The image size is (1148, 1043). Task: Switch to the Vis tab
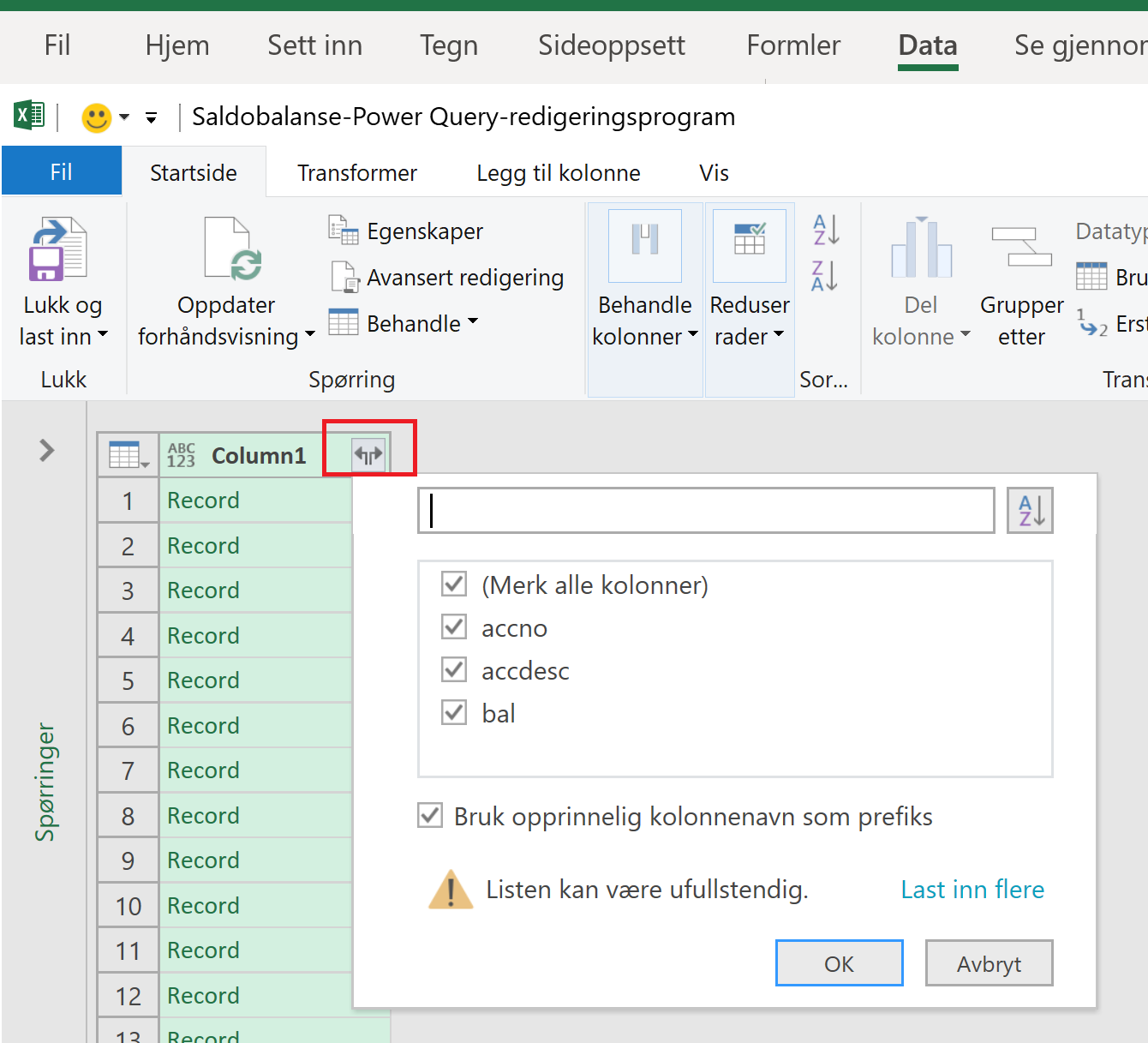coord(714,173)
